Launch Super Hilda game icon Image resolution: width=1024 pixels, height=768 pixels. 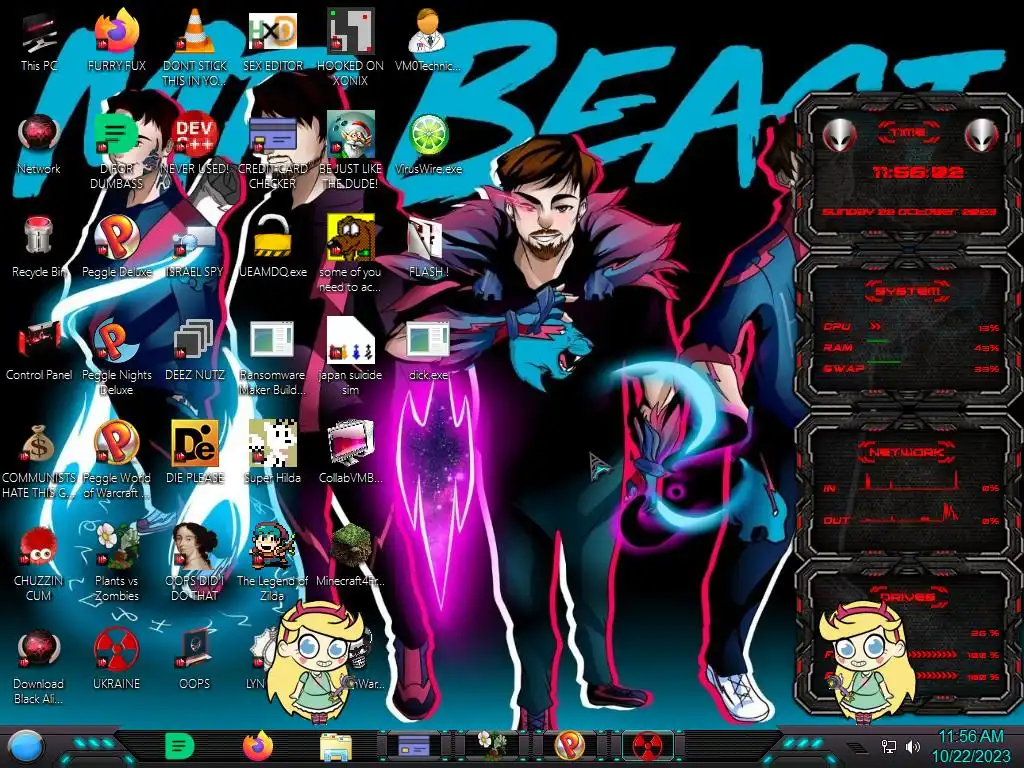272,444
